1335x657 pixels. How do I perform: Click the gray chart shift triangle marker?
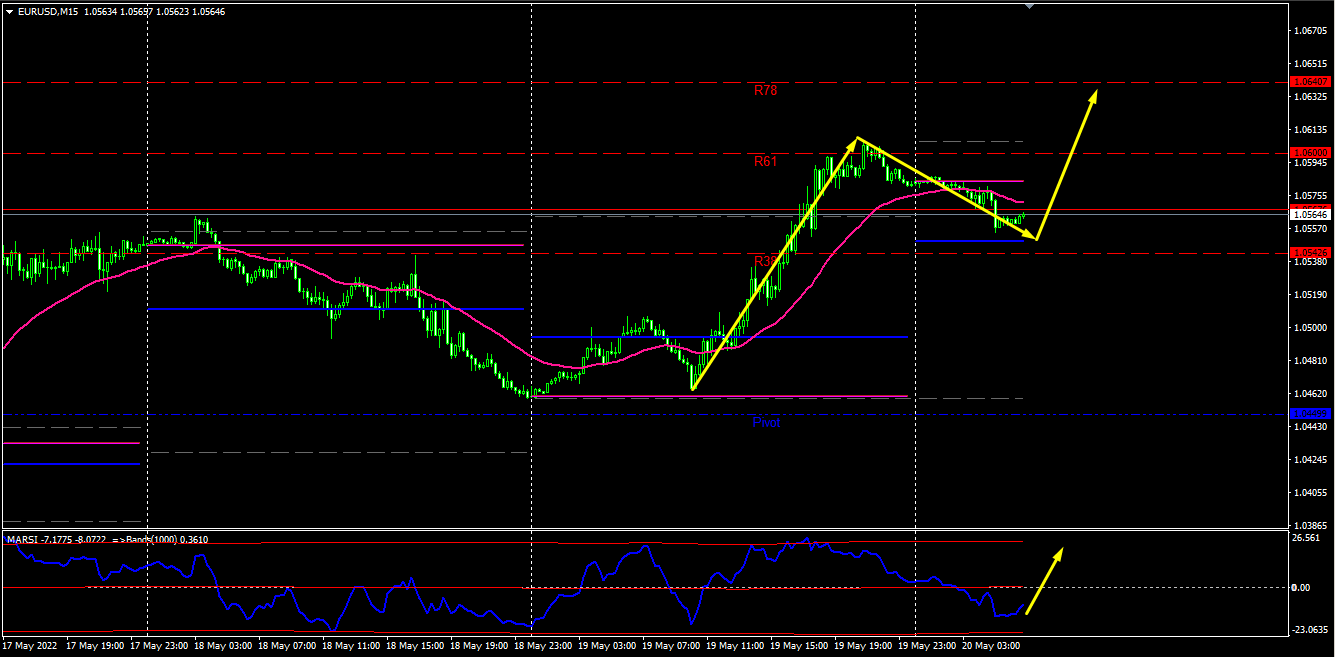click(1030, 5)
